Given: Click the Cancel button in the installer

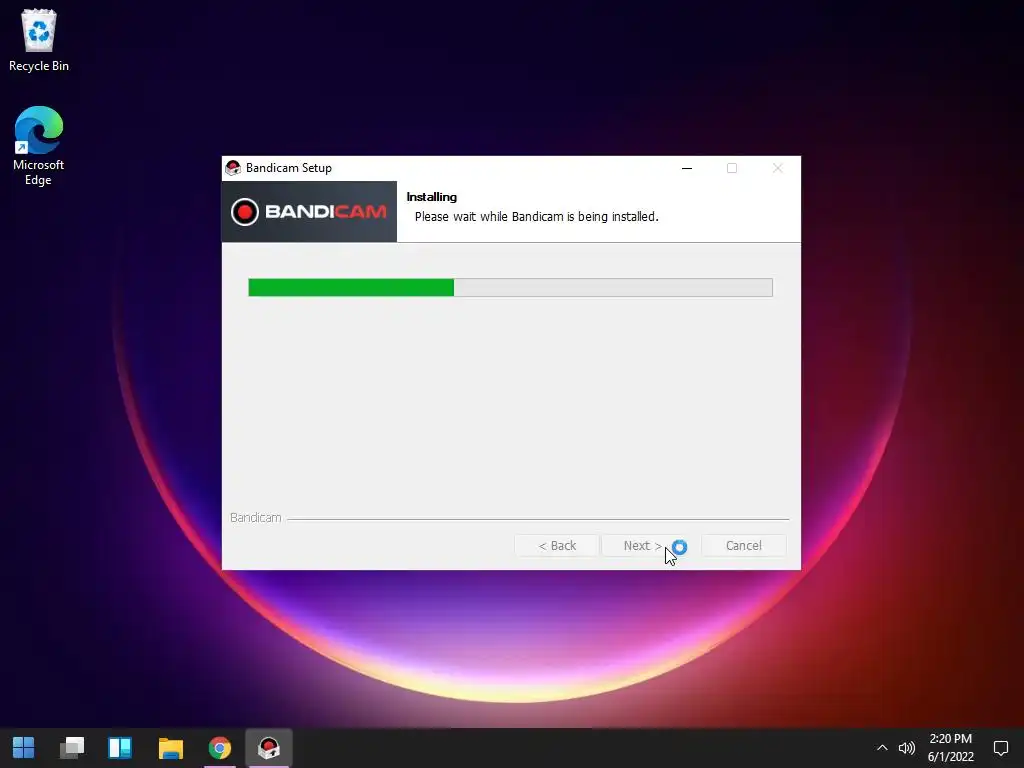Looking at the screenshot, I should pos(743,545).
